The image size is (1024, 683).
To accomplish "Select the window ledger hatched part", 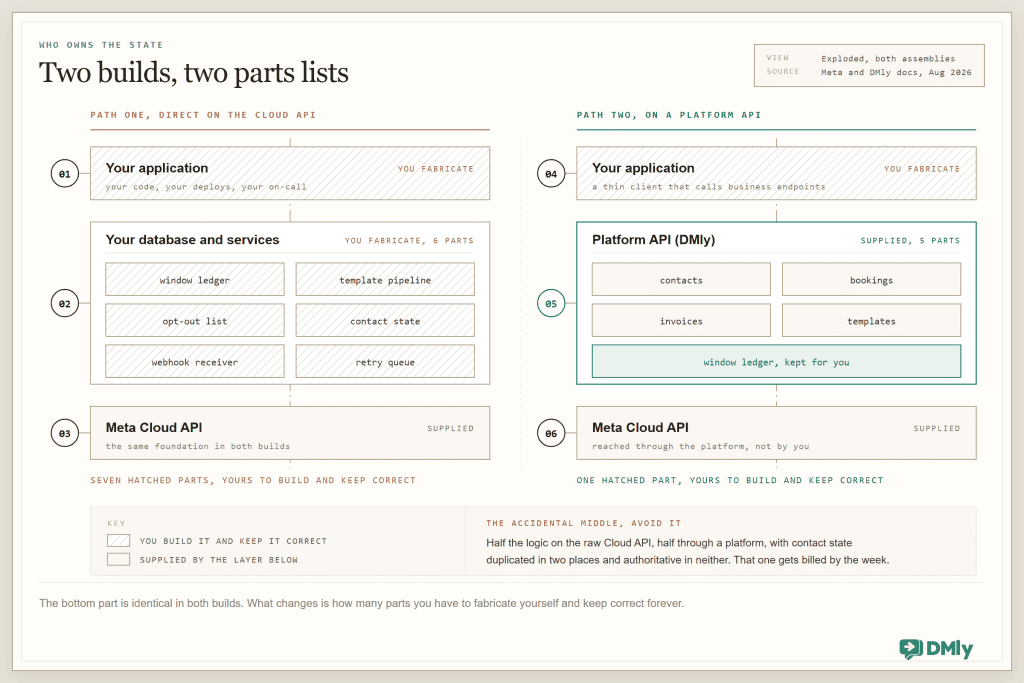I will (x=195, y=279).
